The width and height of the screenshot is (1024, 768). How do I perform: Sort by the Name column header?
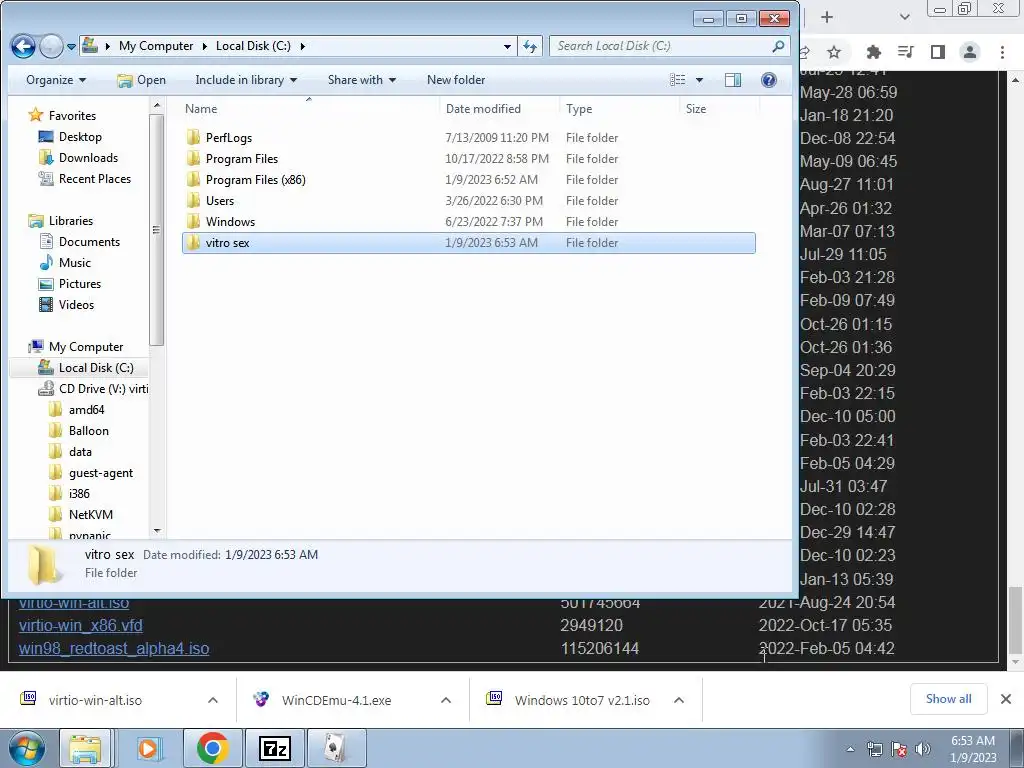click(201, 108)
